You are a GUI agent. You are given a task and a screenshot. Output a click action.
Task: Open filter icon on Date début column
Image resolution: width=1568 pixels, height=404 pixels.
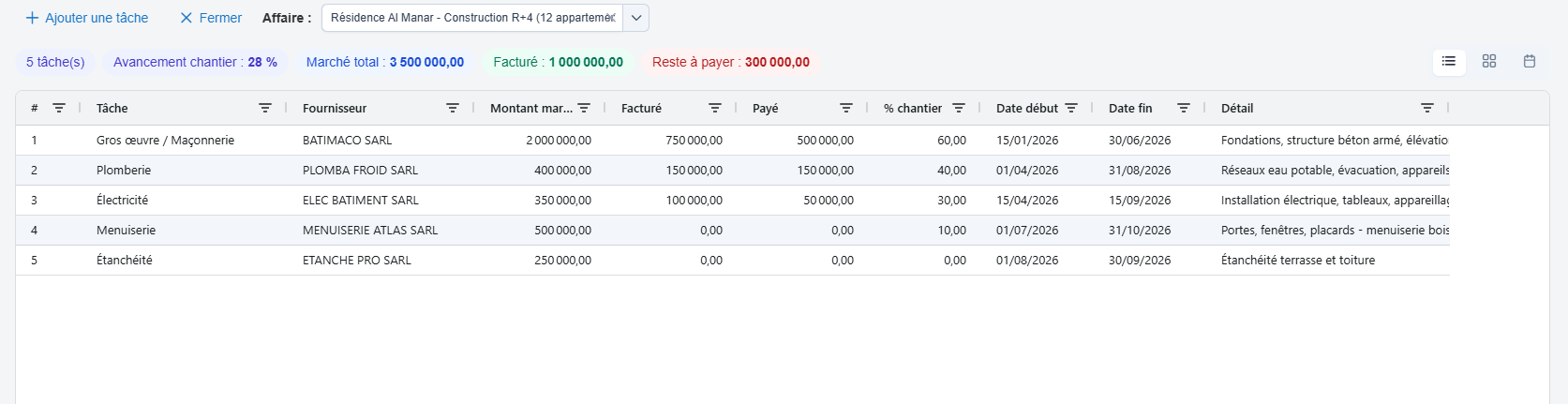coord(1071,108)
